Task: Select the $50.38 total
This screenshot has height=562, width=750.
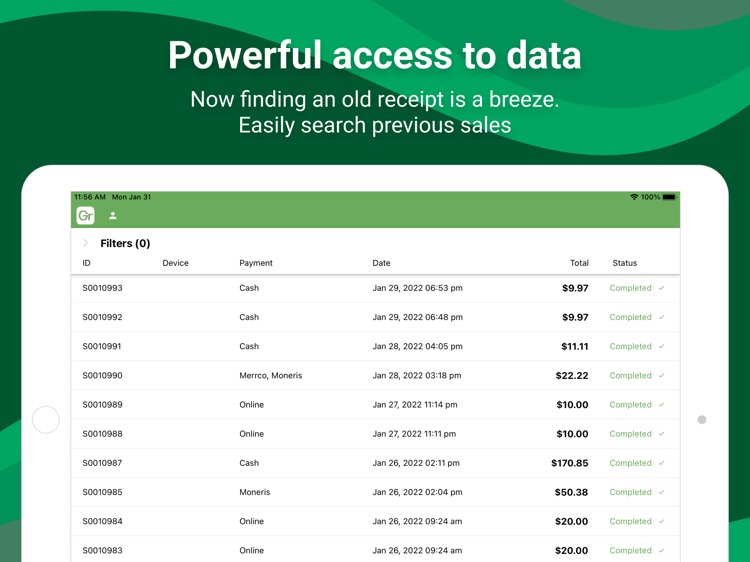Action: click(572, 492)
